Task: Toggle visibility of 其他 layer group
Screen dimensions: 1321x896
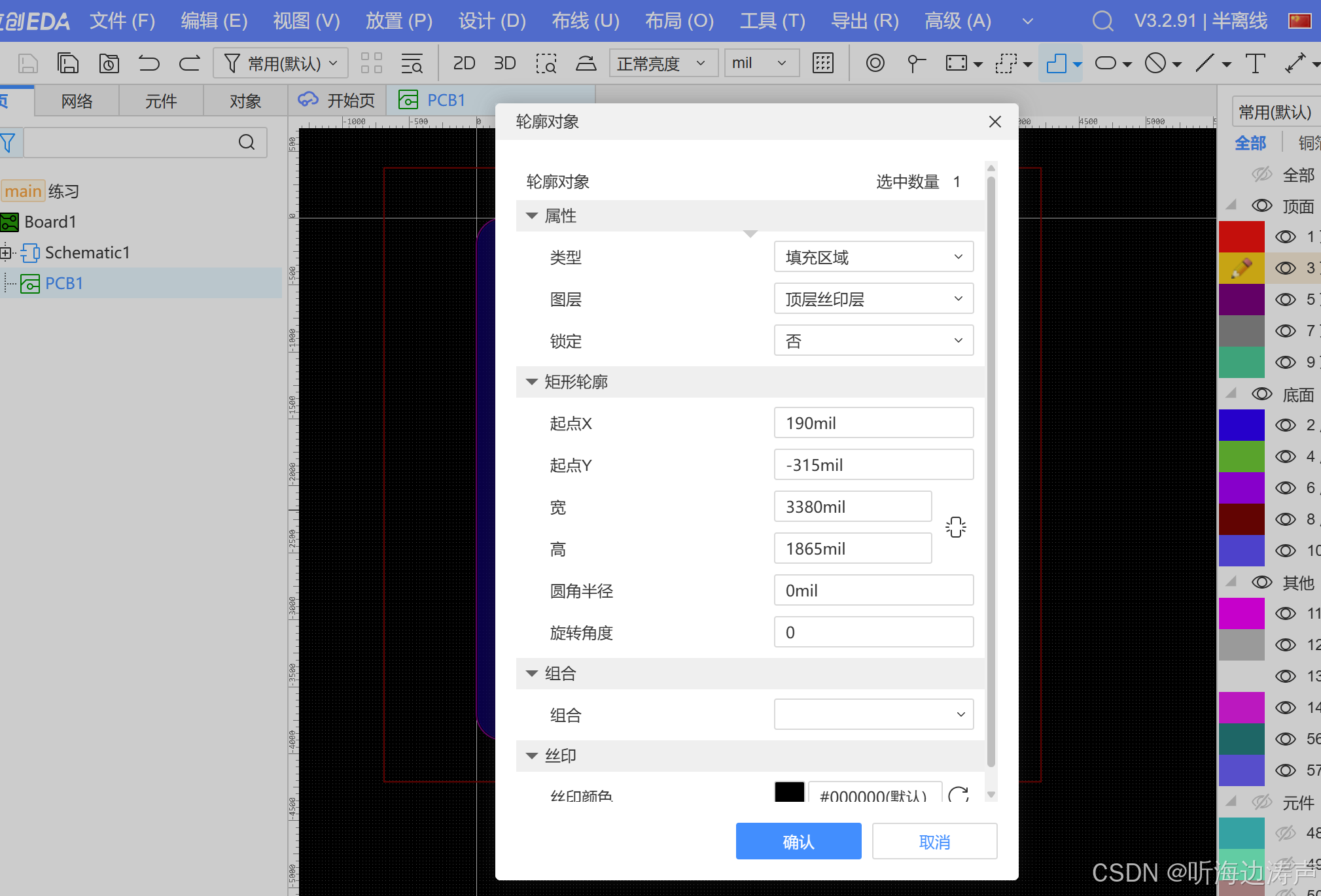Action: tap(1262, 582)
